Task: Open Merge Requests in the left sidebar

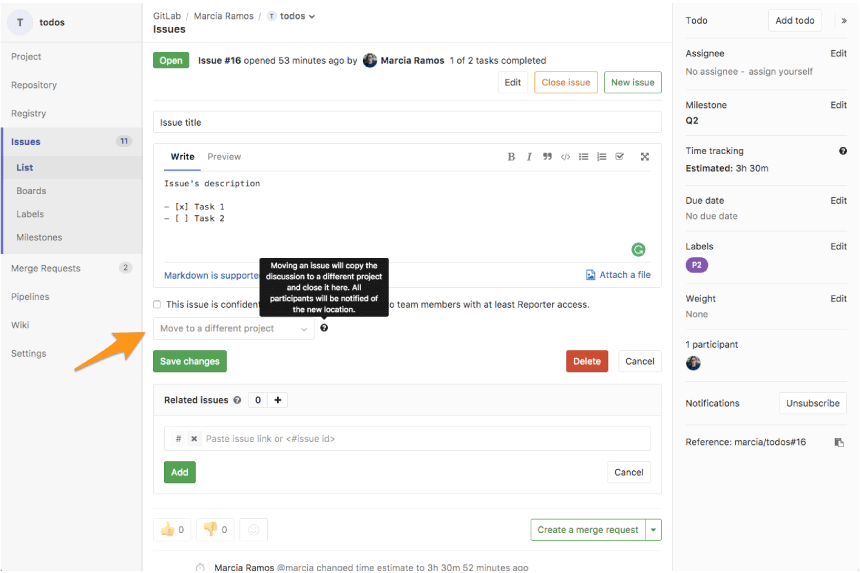Action: tap(46, 268)
